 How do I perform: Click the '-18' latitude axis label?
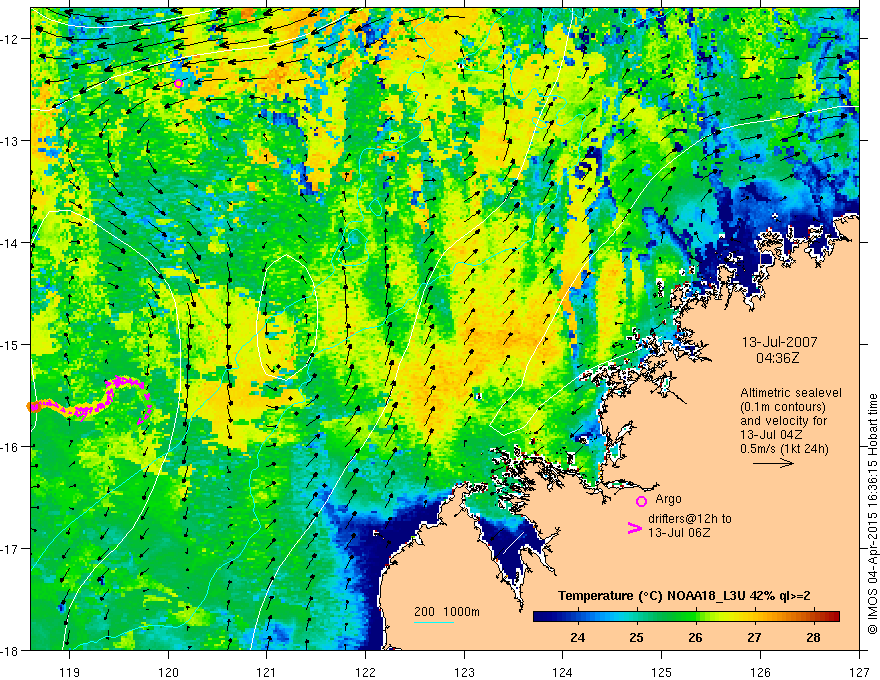pyautogui.click(x=10, y=650)
